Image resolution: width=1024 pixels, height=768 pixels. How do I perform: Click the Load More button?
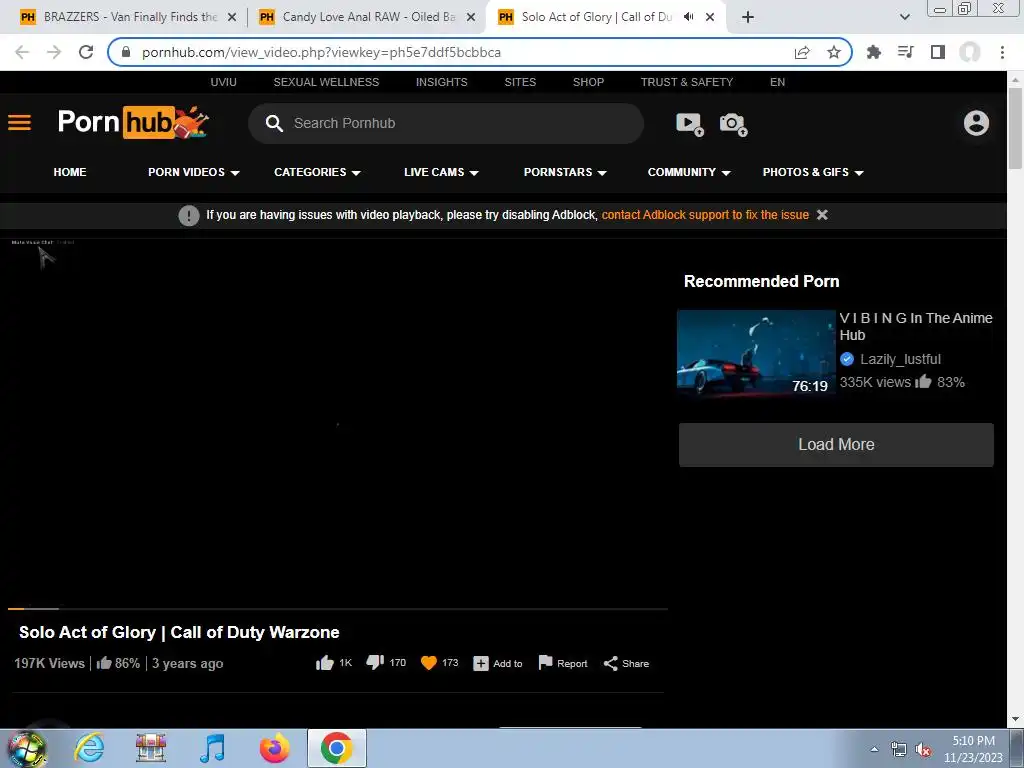(836, 445)
